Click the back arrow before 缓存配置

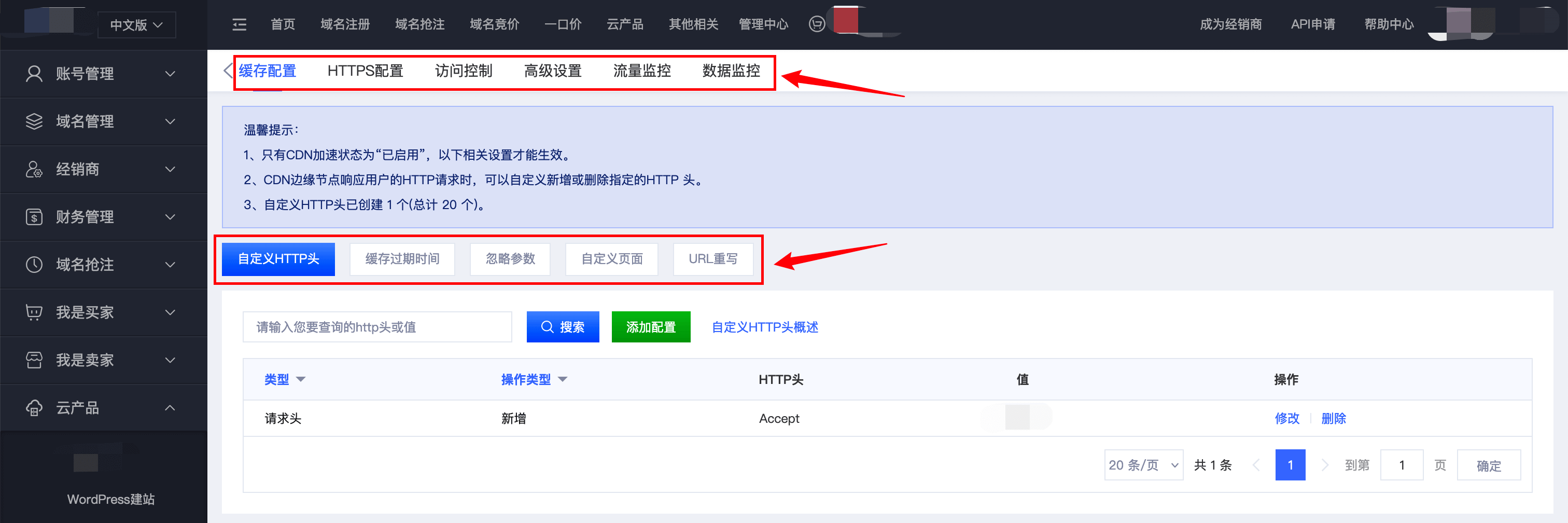228,71
